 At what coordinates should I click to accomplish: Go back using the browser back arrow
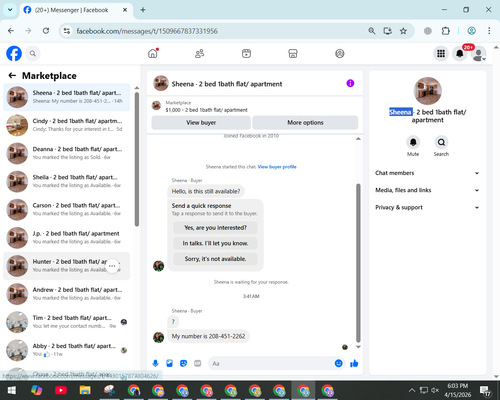tap(11, 31)
